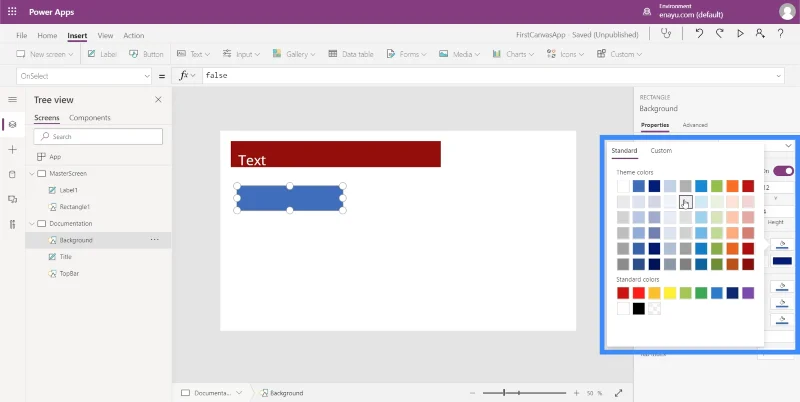Open the user account avatar

(x=787, y=12)
